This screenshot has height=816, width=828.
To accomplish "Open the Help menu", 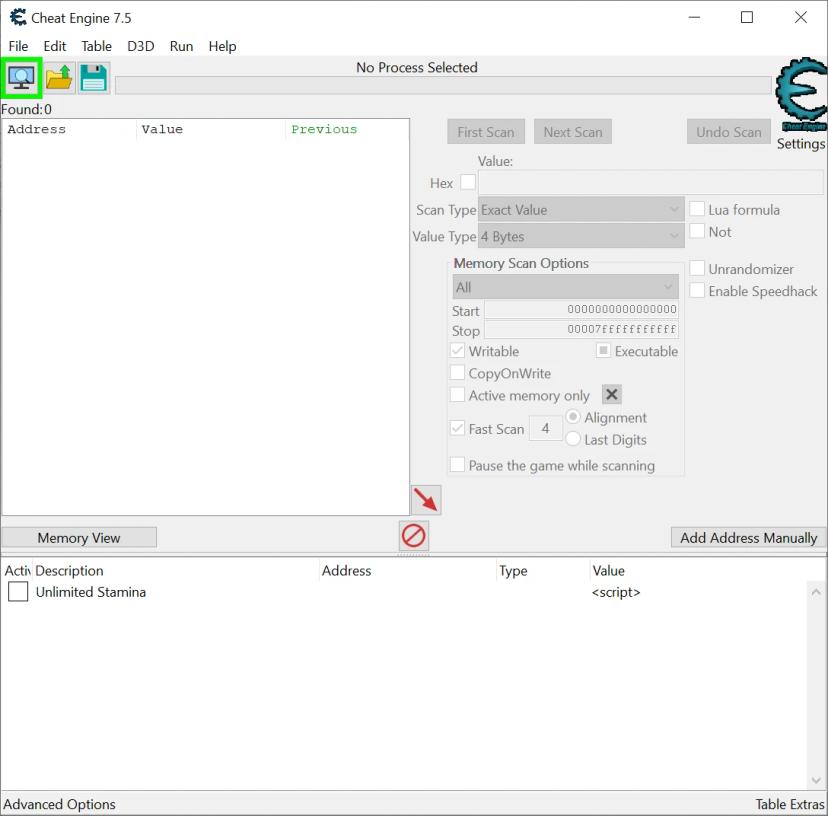I will click(222, 46).
